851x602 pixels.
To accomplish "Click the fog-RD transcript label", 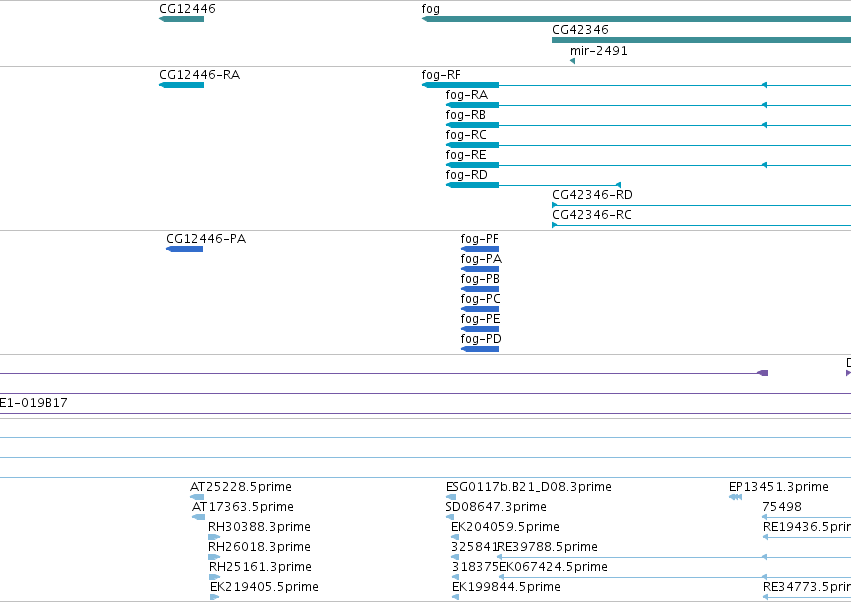I will click(466, 175).
